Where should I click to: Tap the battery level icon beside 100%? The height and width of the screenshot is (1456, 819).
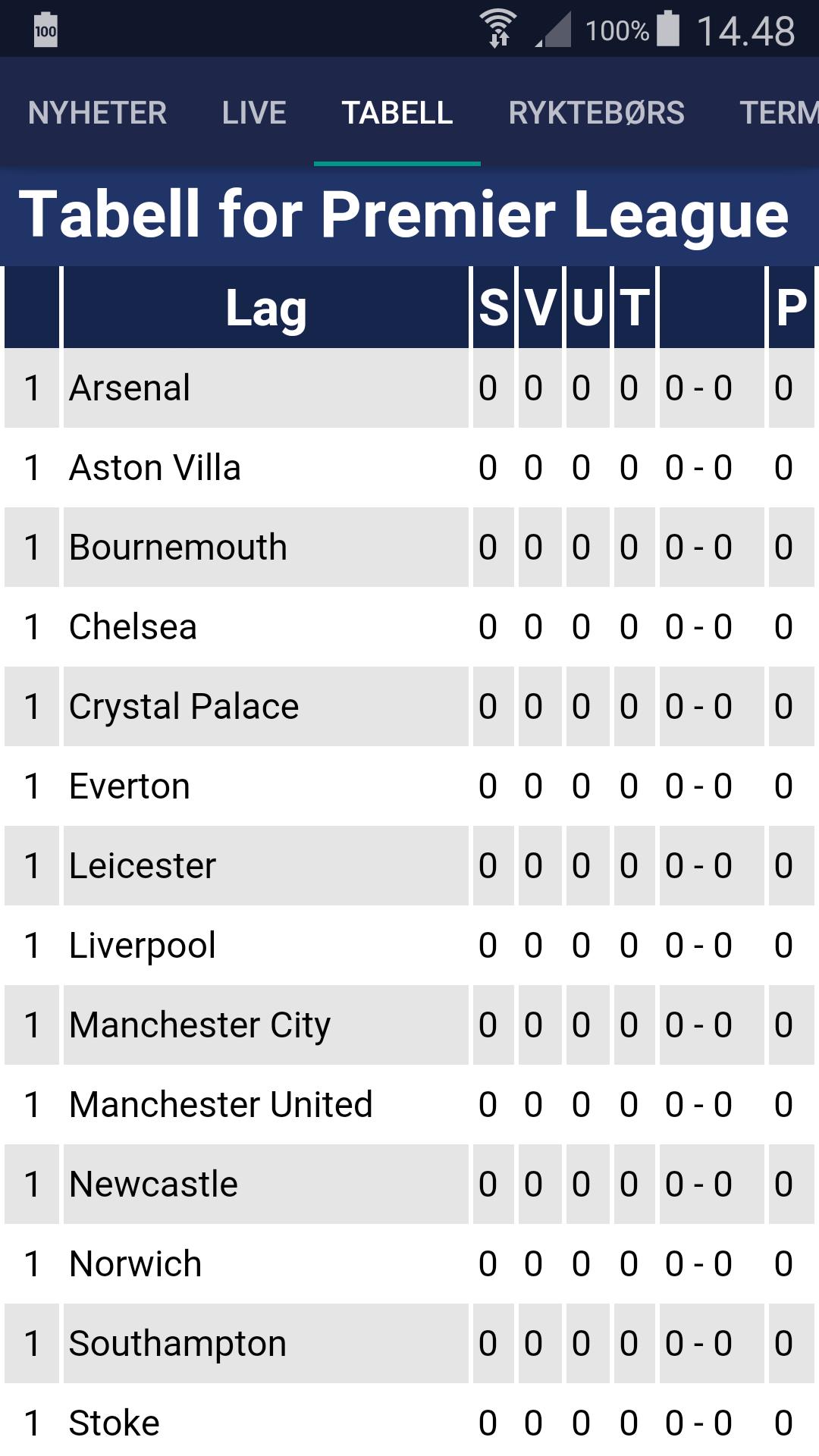click(668, 29)
